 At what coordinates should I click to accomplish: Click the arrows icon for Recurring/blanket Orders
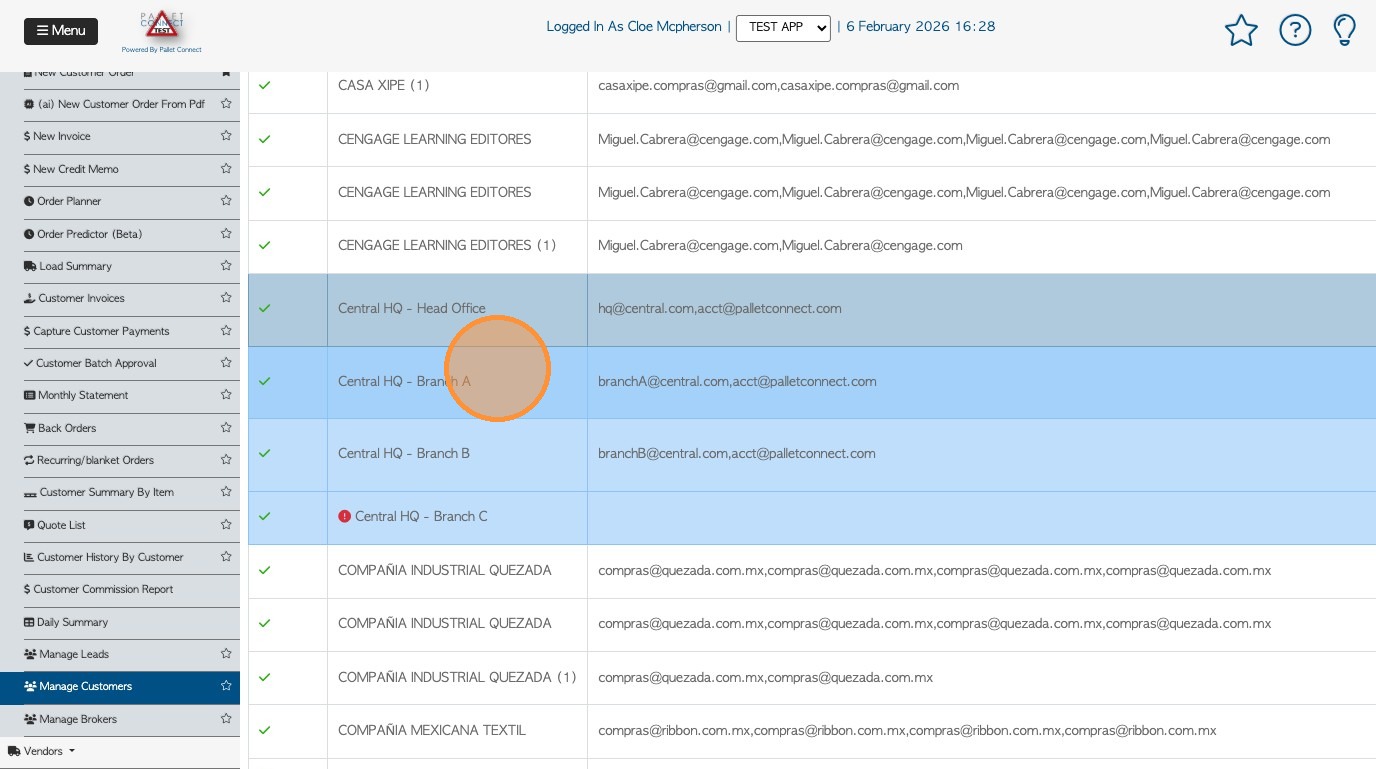tap(29, 460)
